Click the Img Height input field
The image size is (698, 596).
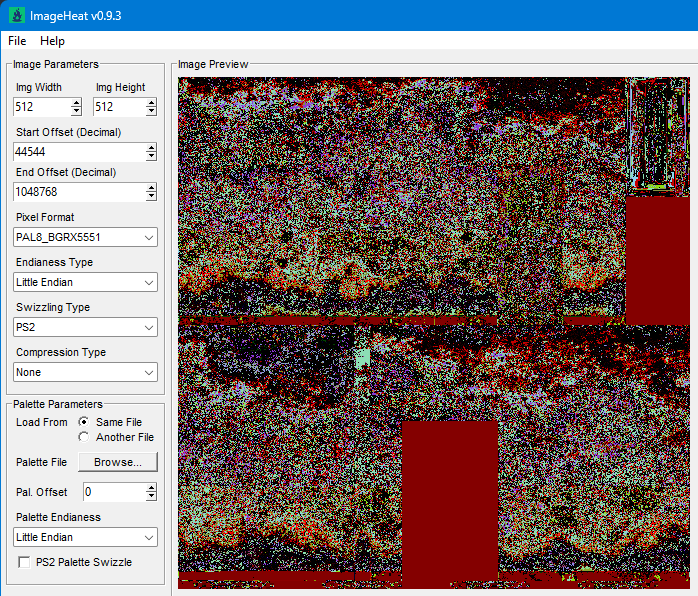coord(119,107)
